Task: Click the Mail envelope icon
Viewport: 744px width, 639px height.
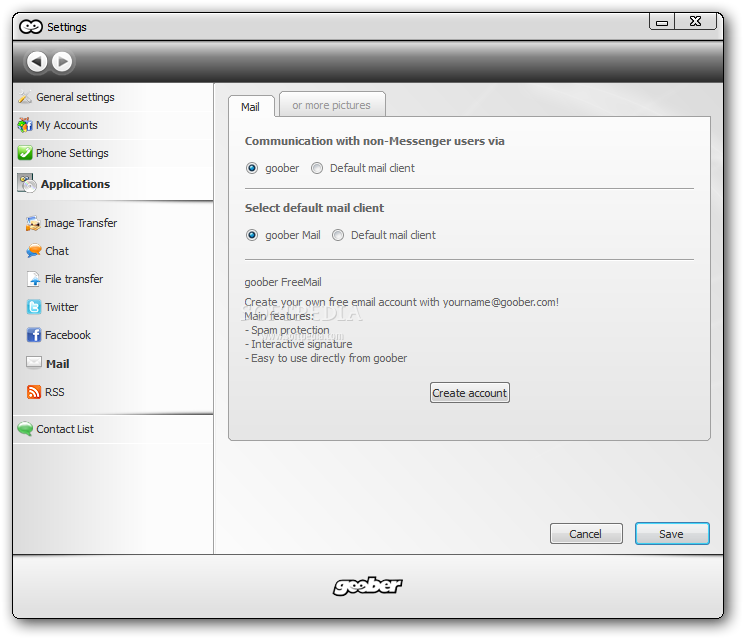Action: point(34,363)
